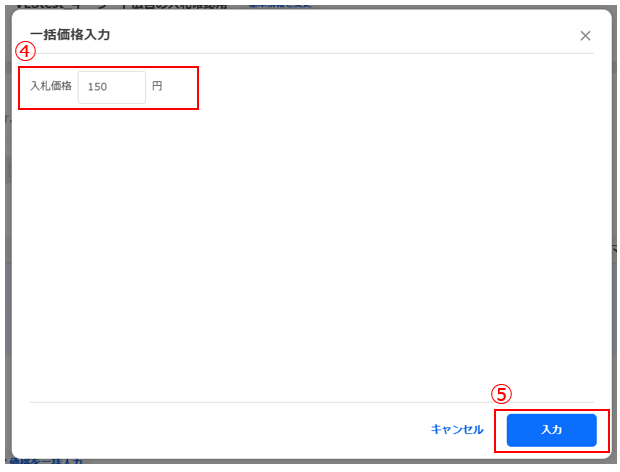Click the 一括価格入力 dialog title
The image size is (620, 472).
pyautogui.click(x=70, y=35)
